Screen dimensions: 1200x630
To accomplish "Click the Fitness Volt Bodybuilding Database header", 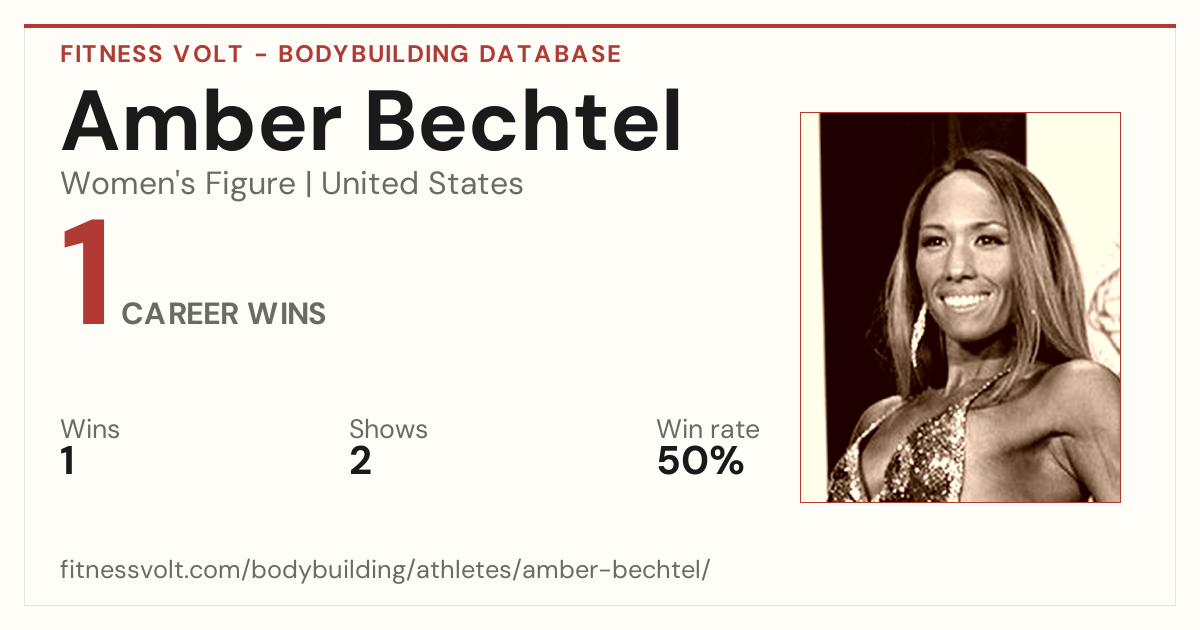I will tap(341, 54).
